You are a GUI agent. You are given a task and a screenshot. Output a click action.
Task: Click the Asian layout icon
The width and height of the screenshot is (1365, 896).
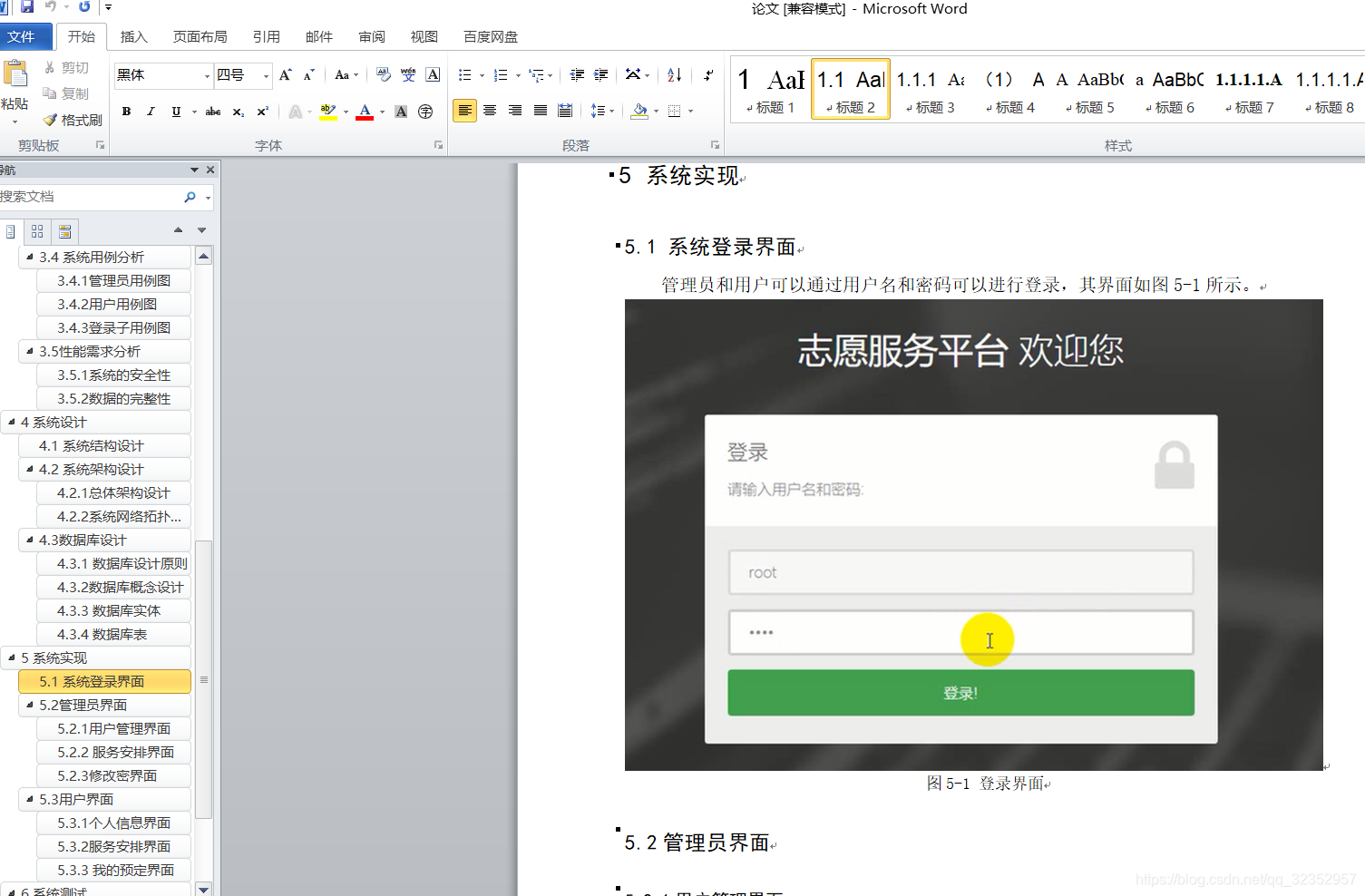coord(633,75)
